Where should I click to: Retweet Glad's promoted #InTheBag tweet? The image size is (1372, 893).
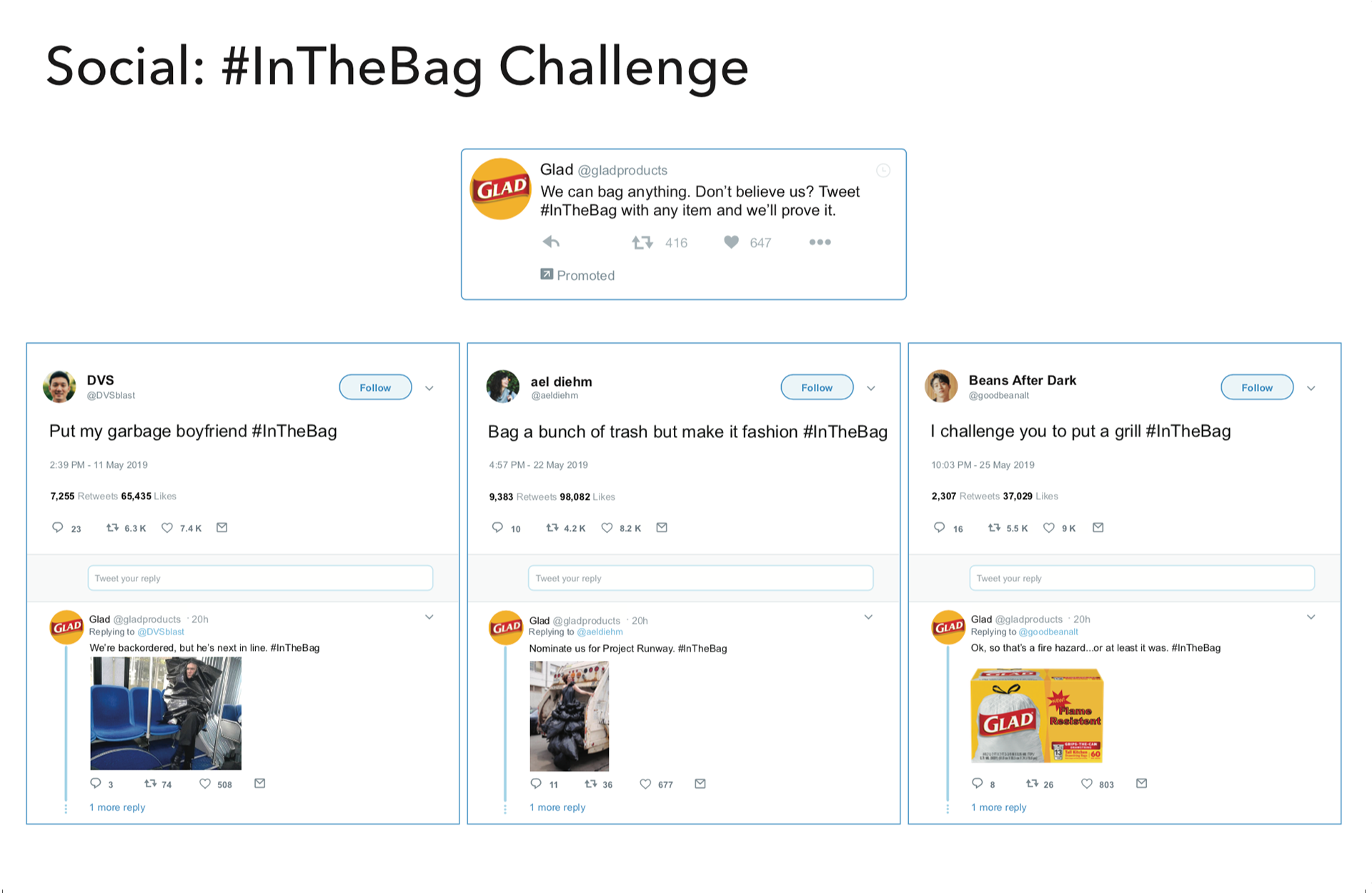click(x=642, y=243)
